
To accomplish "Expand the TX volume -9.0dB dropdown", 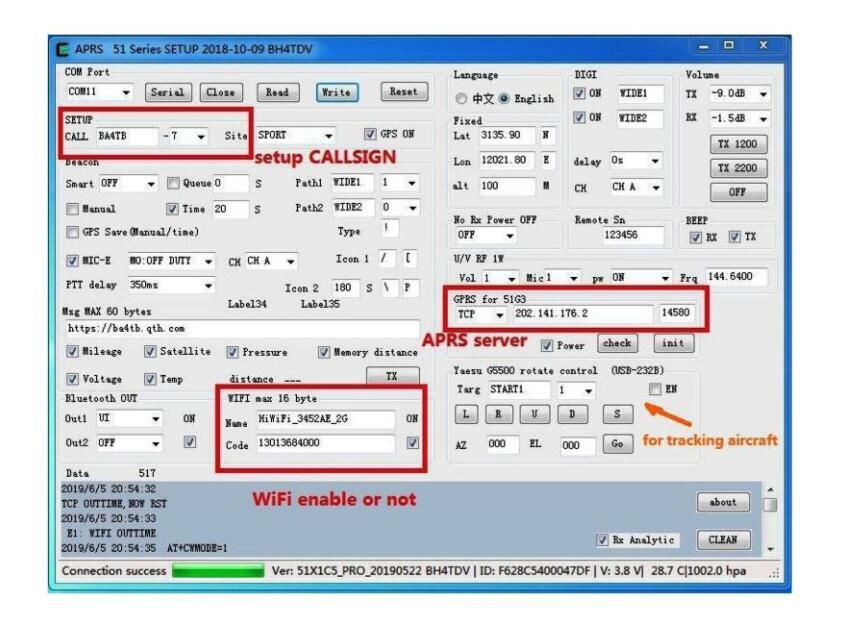I will pyautogui.click(x=740, y=94).
